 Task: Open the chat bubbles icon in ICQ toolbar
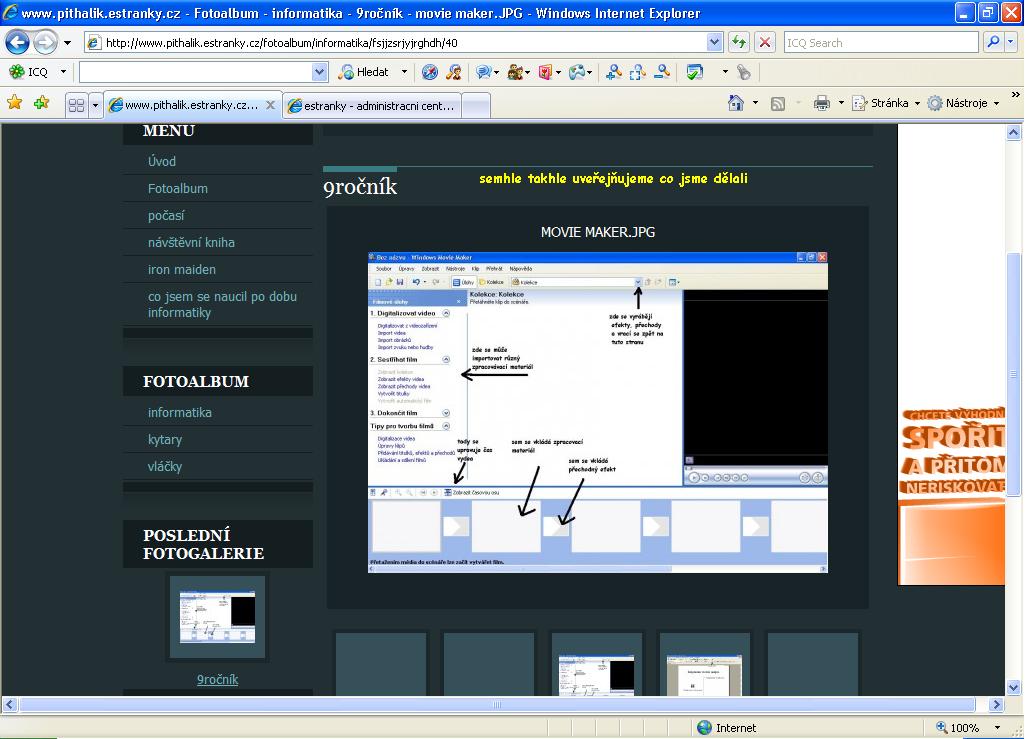click(484, 72)
